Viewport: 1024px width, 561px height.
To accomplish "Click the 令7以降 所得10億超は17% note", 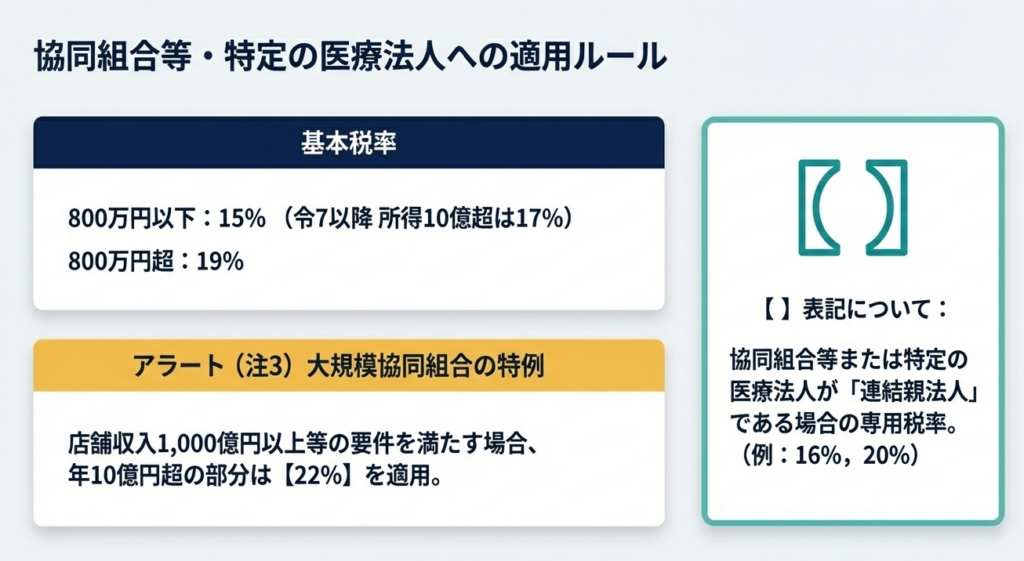I will point(426,217).
